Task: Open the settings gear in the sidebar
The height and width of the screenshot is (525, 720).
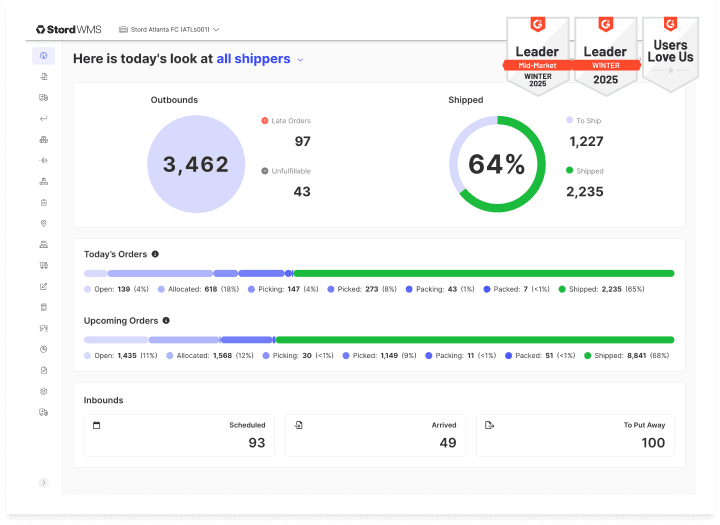Action: pyautogui.click(x=43, y=391)
